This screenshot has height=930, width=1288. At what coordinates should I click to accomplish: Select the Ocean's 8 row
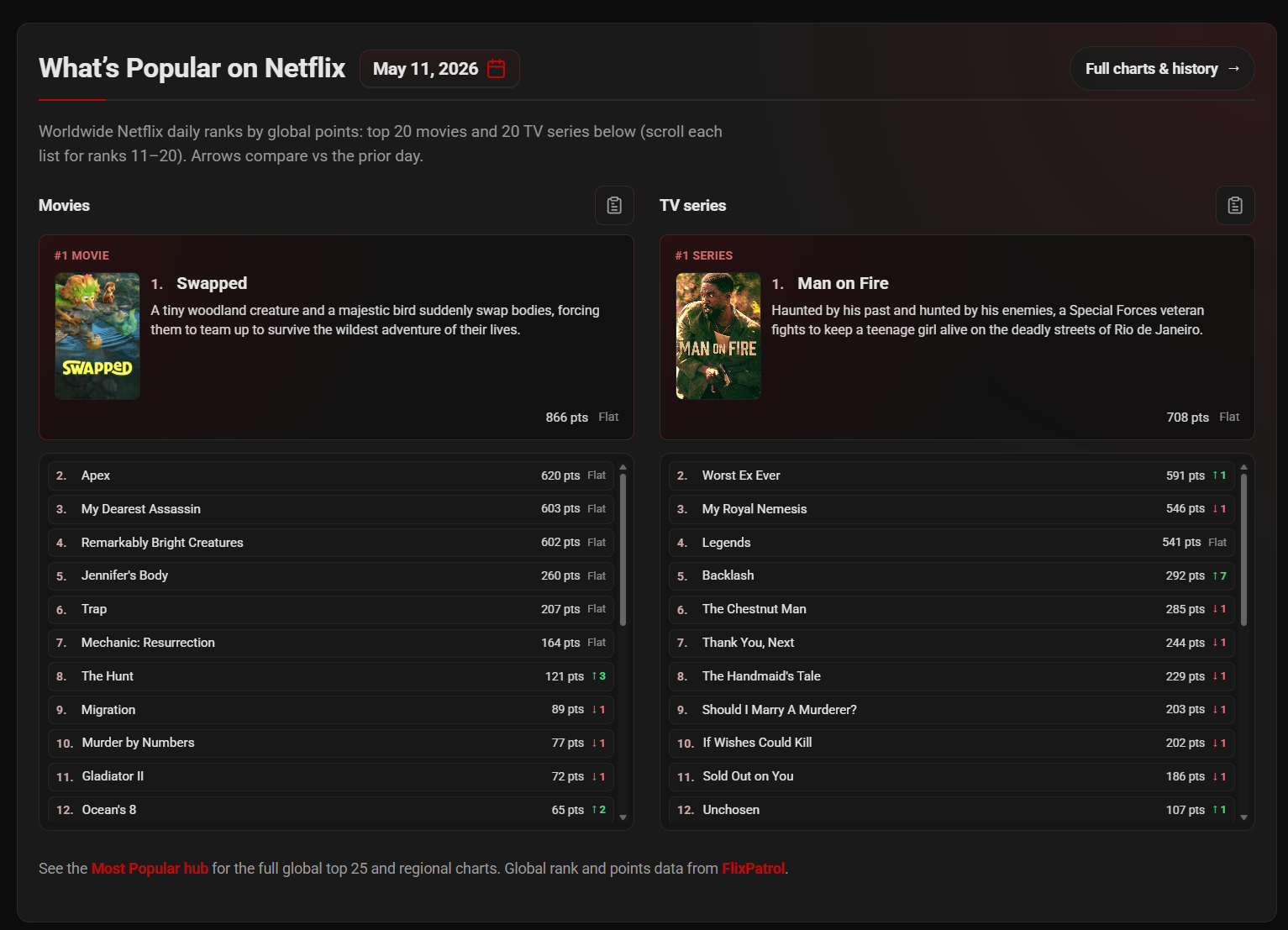[331, 810]
